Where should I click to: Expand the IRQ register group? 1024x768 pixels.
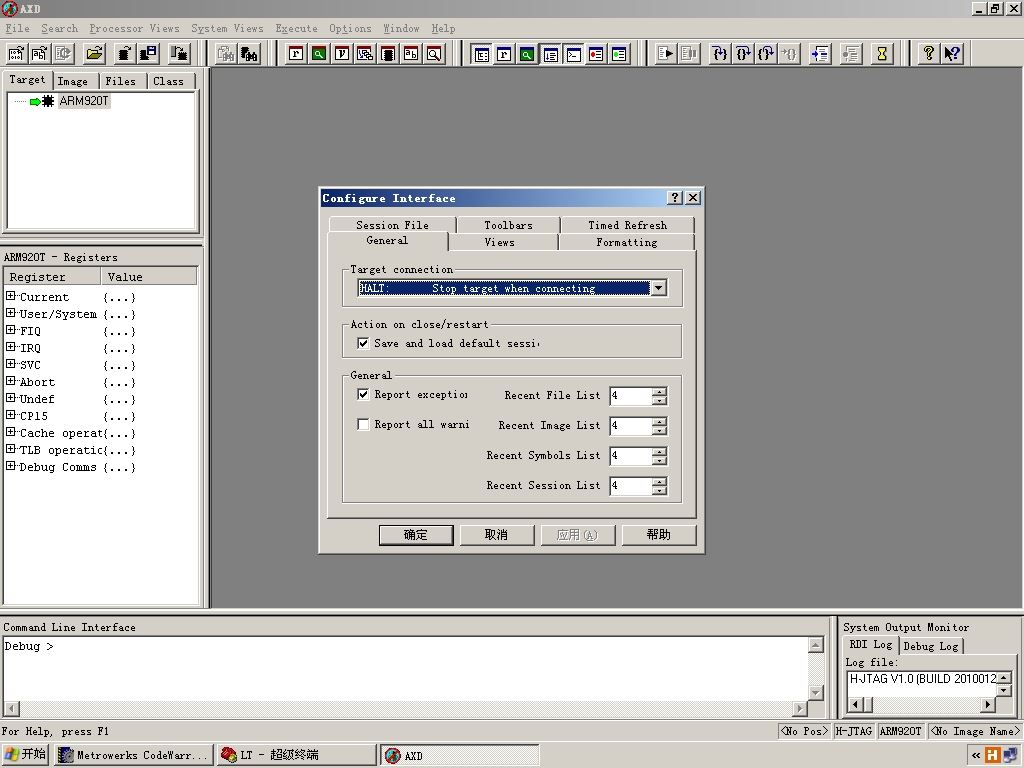point(10,347)
